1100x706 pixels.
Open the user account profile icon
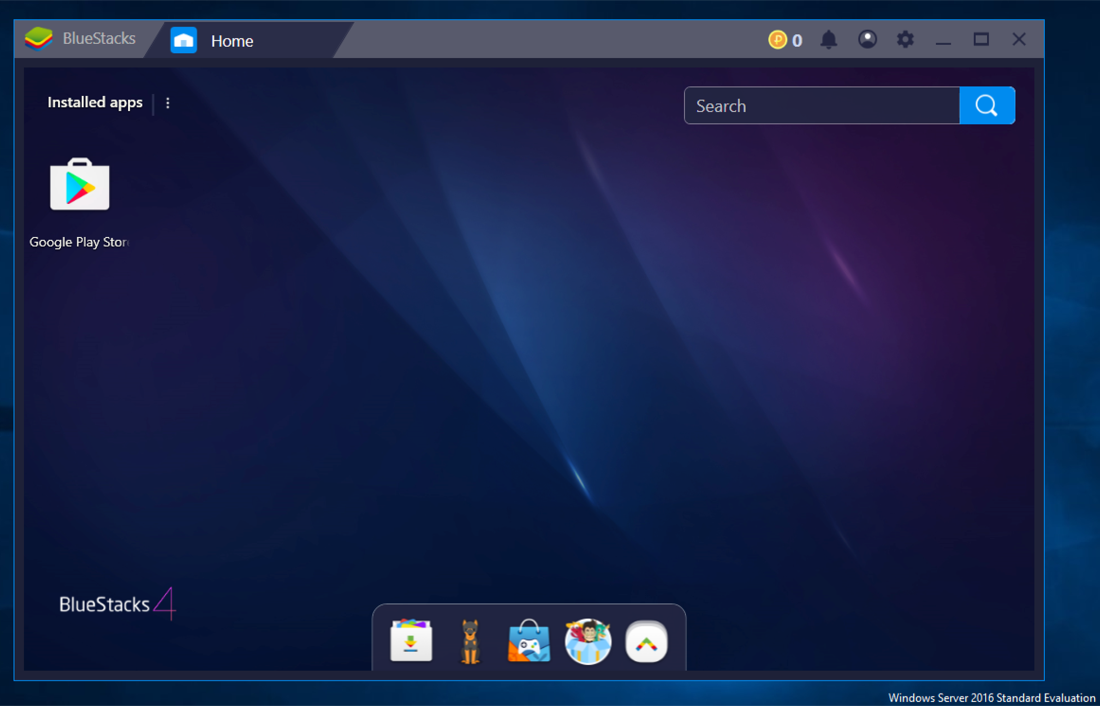867,39
